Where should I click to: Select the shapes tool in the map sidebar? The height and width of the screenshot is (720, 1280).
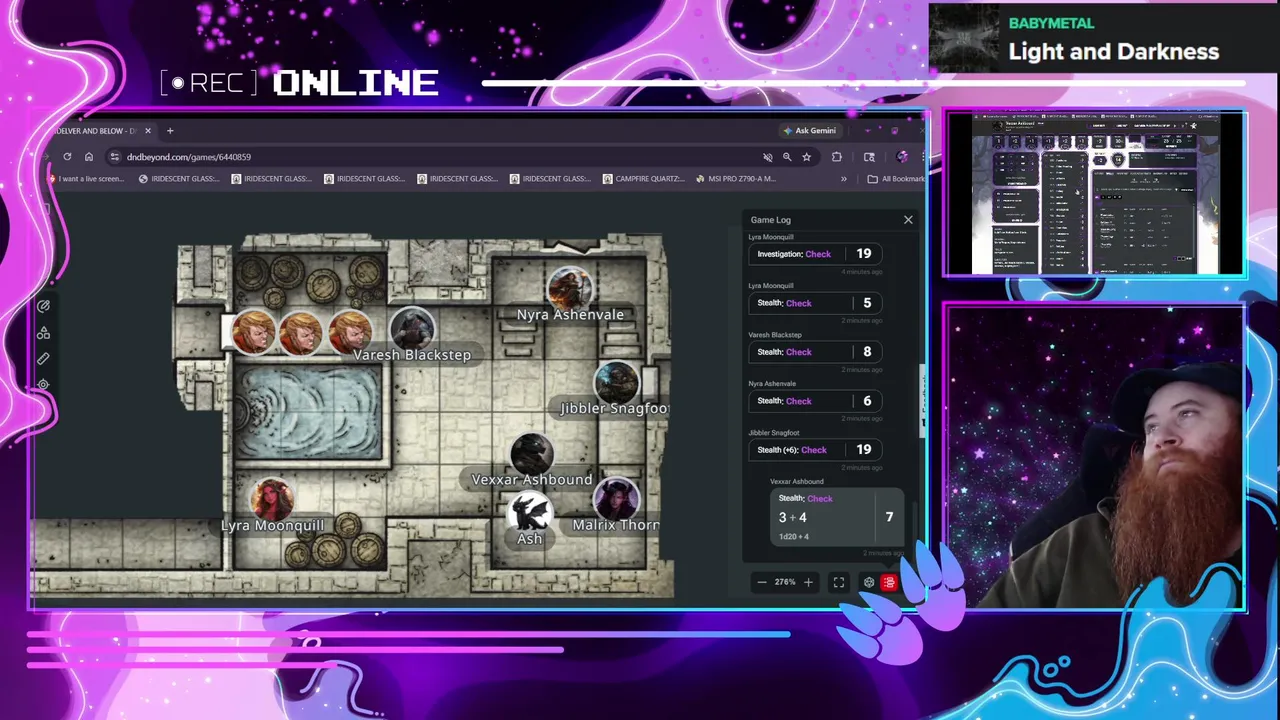pyautogui.click(x=43, y=333)
